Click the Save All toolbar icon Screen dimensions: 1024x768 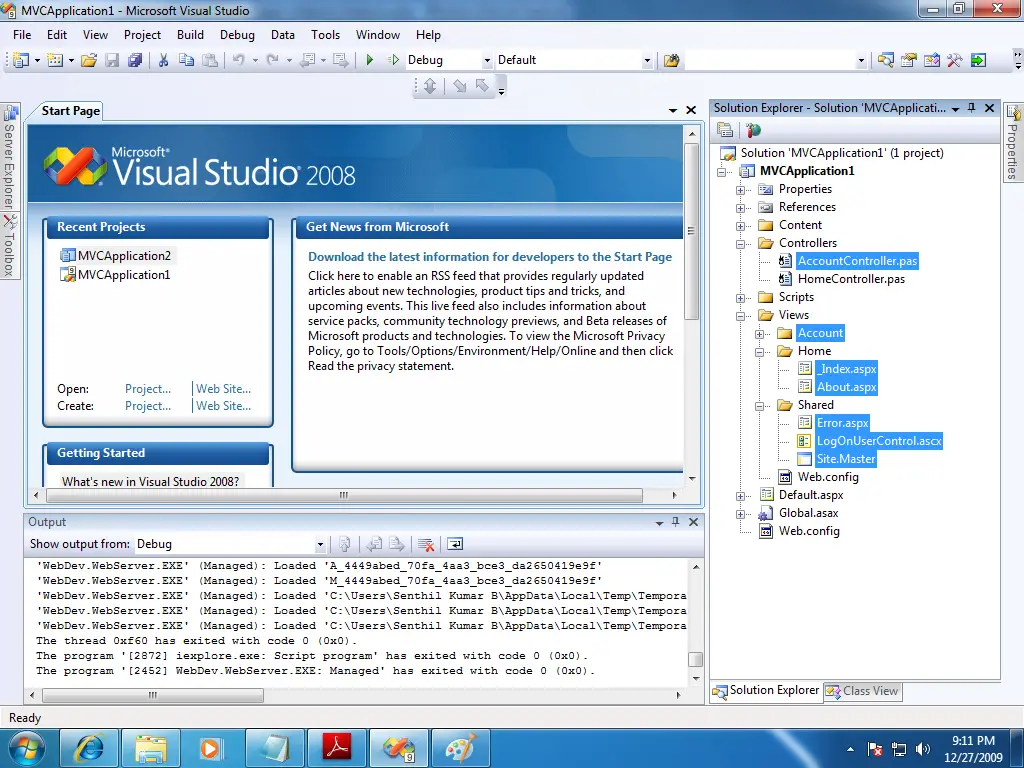click(134, 60)
